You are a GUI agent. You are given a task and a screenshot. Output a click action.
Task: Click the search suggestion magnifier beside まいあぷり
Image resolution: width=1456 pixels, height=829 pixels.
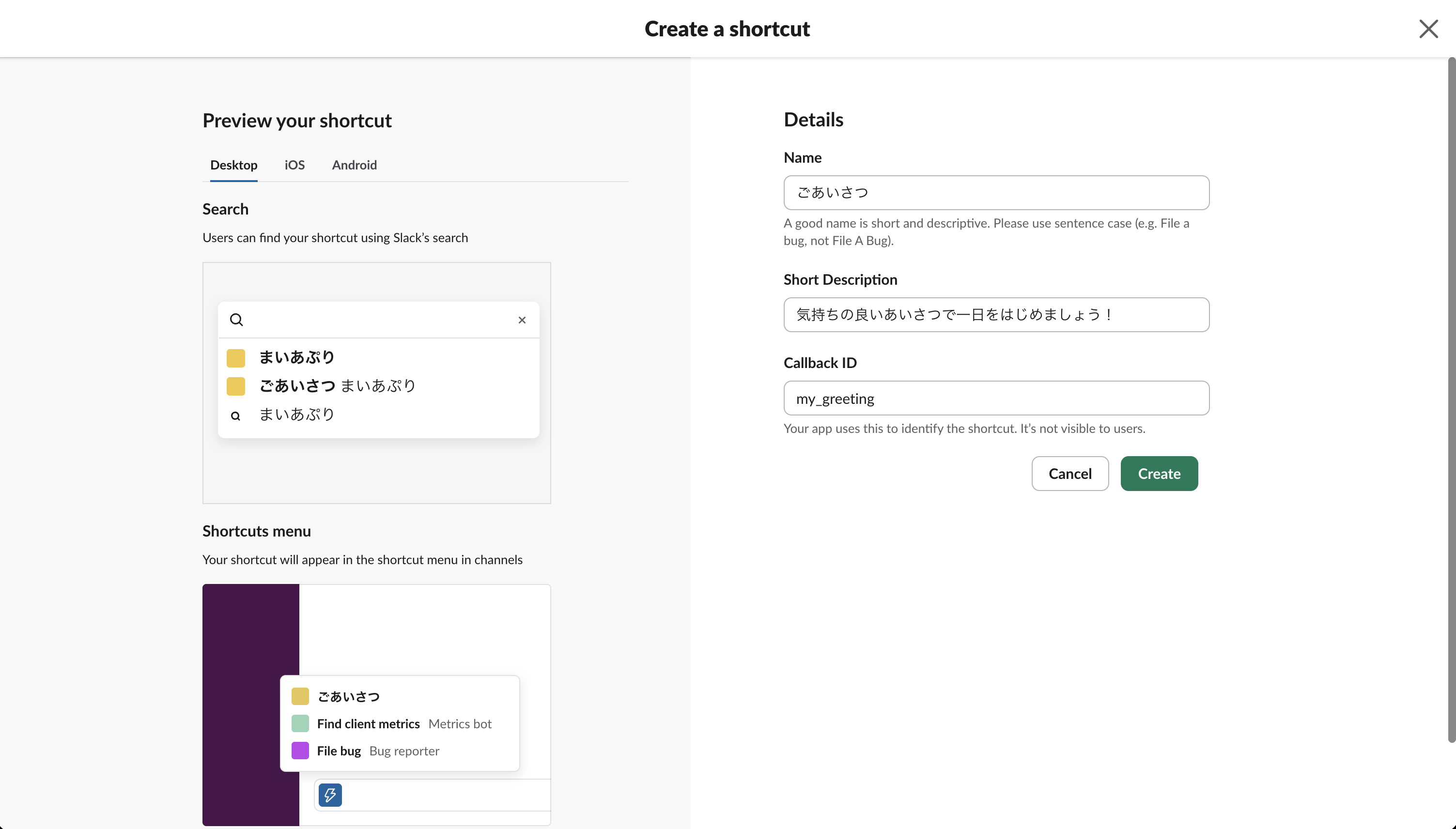(x=236, y=415)
